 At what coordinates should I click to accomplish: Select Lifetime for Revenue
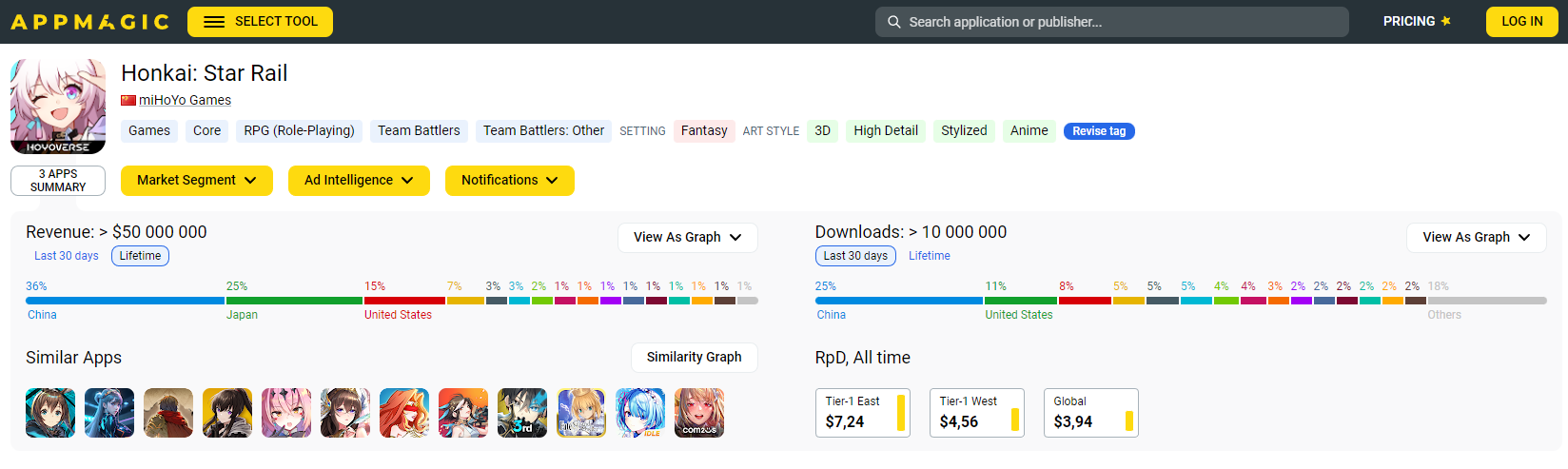[140, 256]
